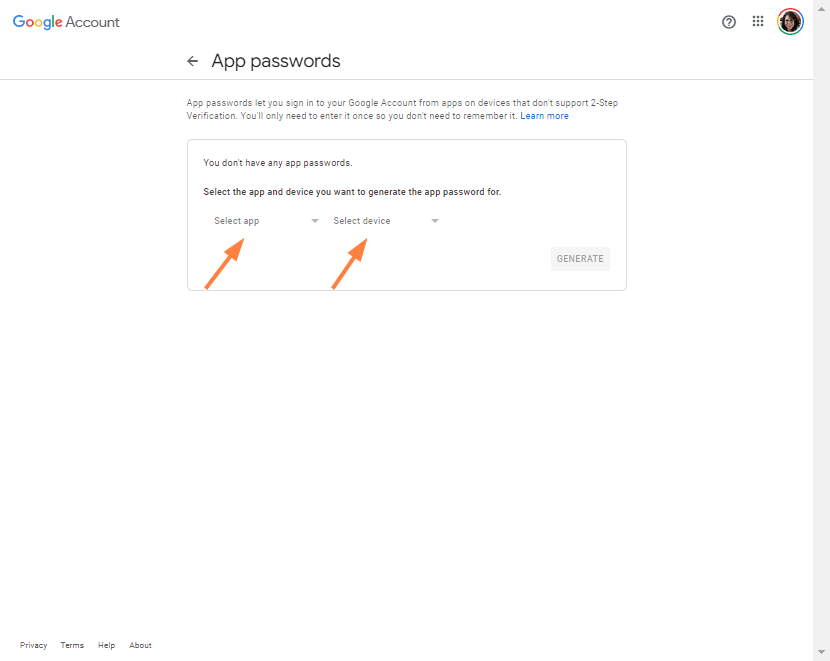The width and height of the screenshot is (830, 661).
Task: Click the Select app caret arrow
Action: point(315,221)
